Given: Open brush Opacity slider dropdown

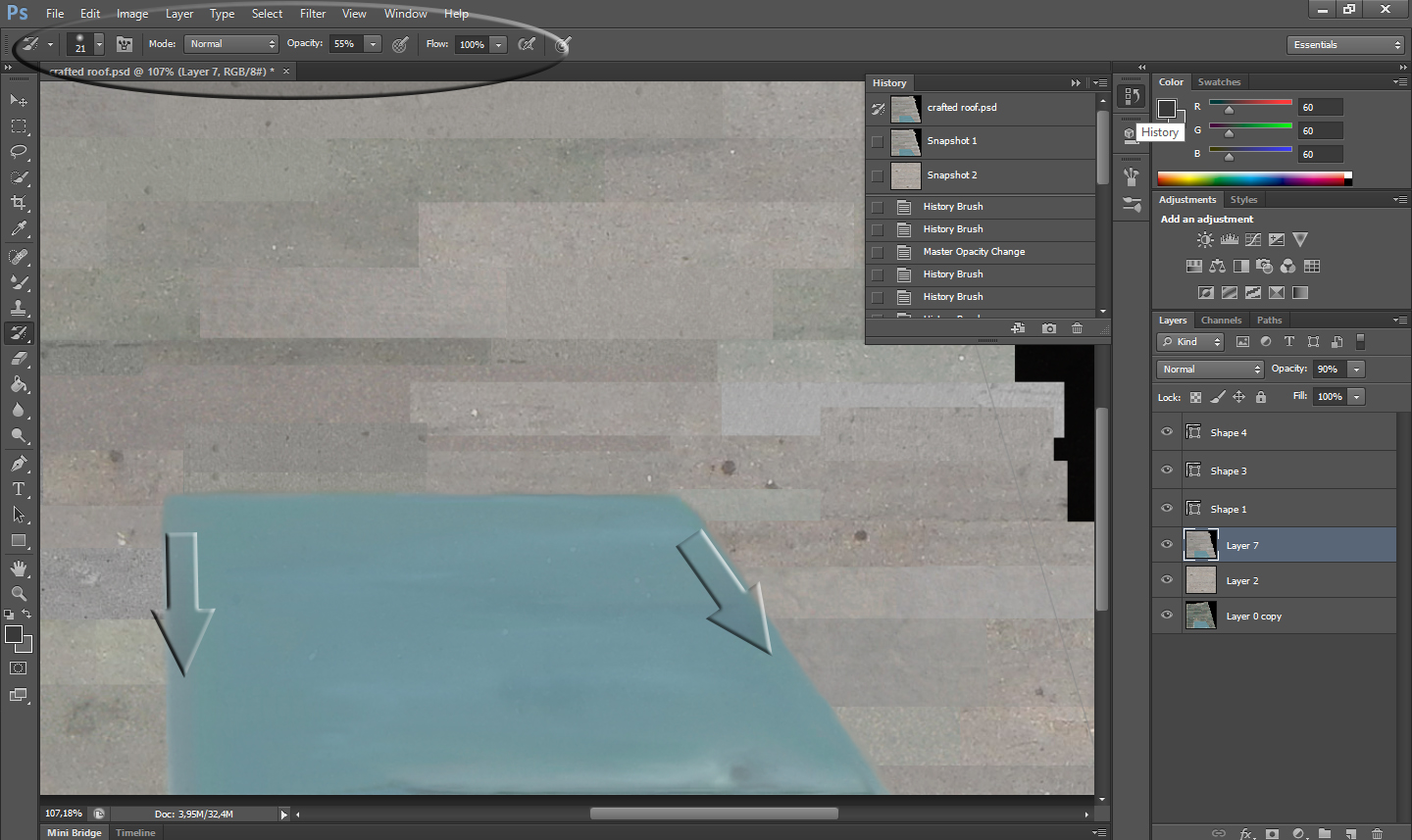Looking at the screenshot, I should (x=373, y=44).
